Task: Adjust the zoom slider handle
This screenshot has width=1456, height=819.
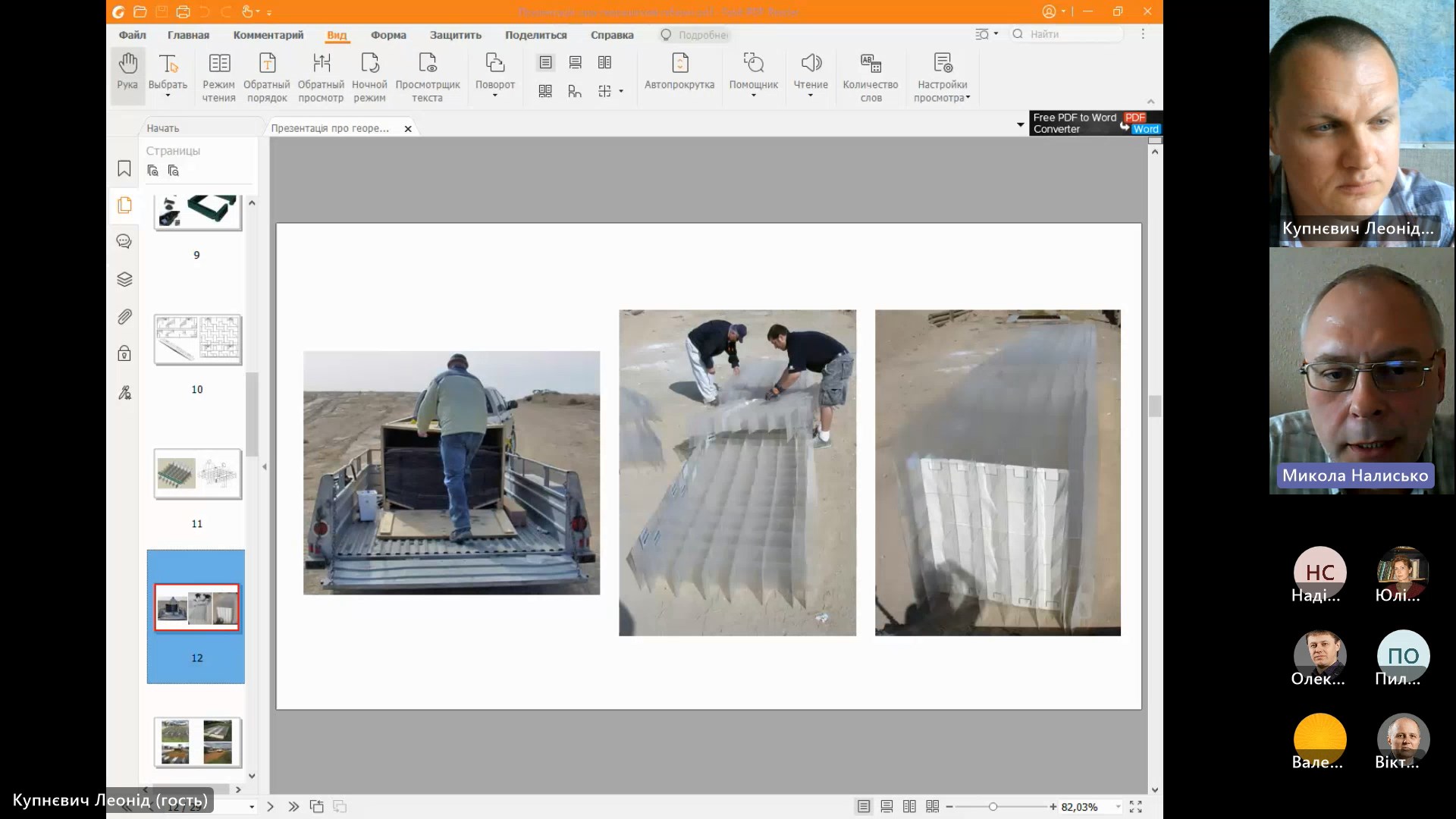Action: click(993, 807)
